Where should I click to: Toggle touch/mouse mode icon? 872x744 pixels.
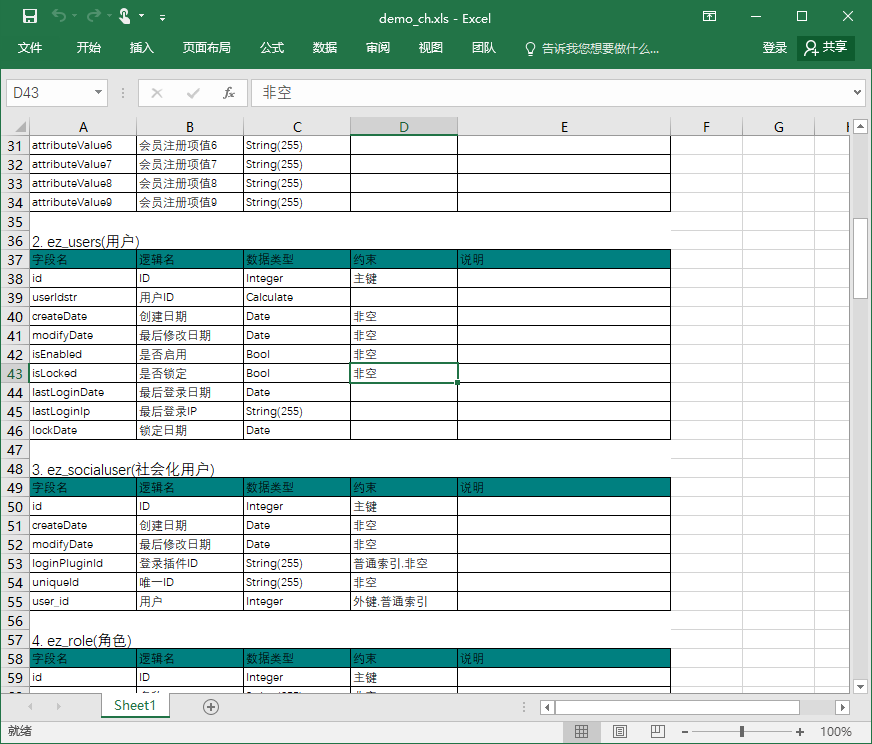pos(125,16)
